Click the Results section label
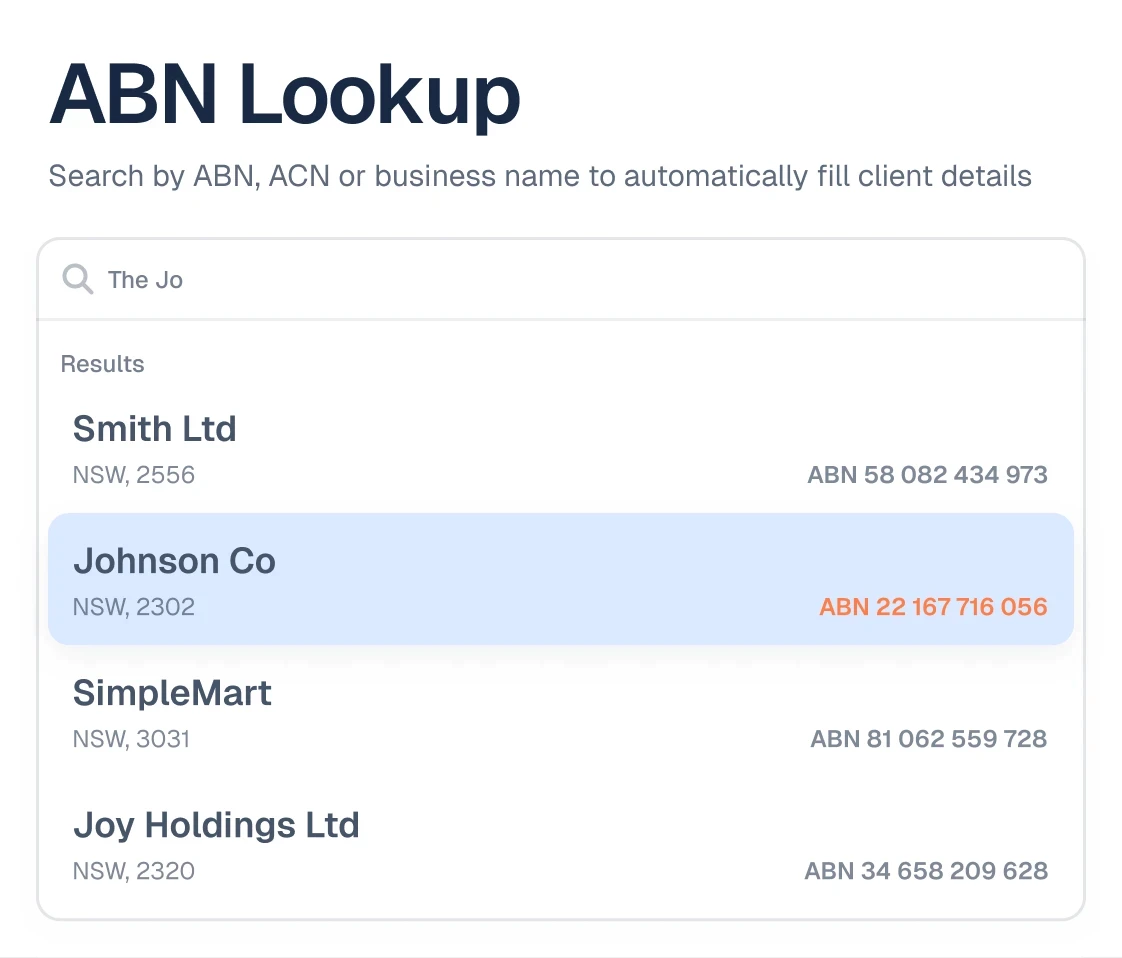 [x=102, y=364]
